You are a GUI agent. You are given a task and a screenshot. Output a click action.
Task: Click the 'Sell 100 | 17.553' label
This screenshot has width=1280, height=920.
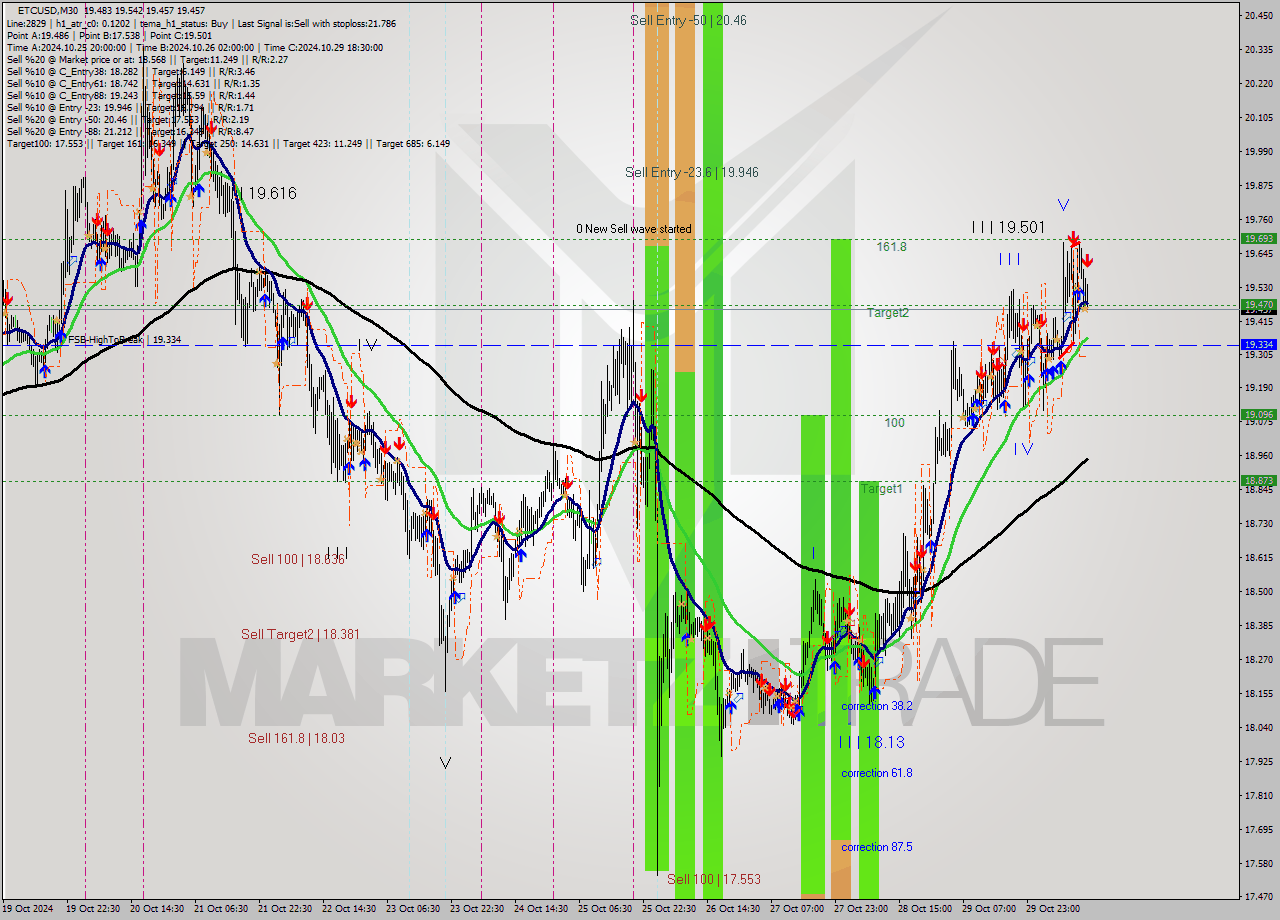[714, 879]
